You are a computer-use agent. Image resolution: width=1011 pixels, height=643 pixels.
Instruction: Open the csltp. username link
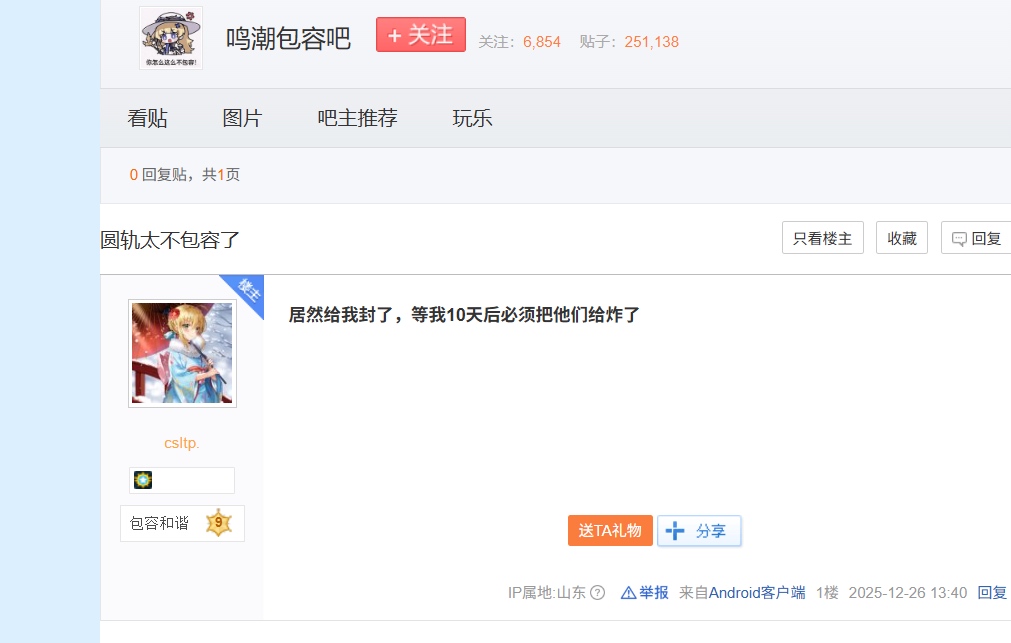tap(182, 443)
